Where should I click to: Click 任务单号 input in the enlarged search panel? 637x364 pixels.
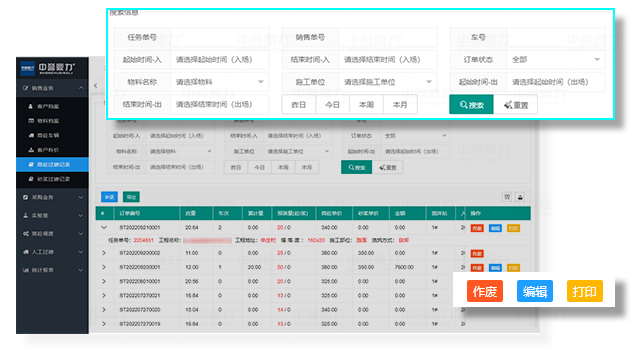(220, 37)
